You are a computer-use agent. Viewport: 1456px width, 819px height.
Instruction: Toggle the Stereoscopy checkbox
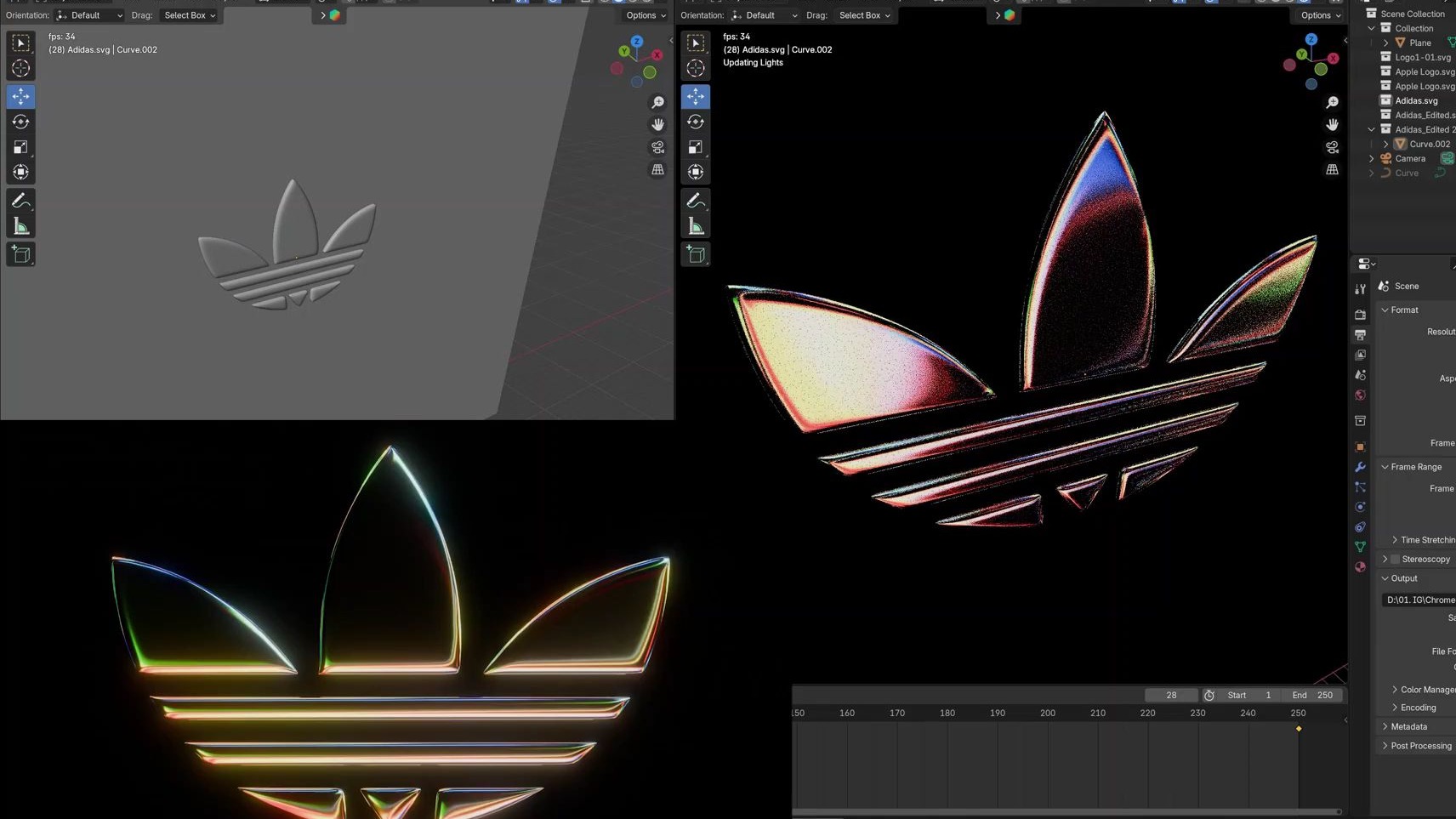coord(1395,559)
